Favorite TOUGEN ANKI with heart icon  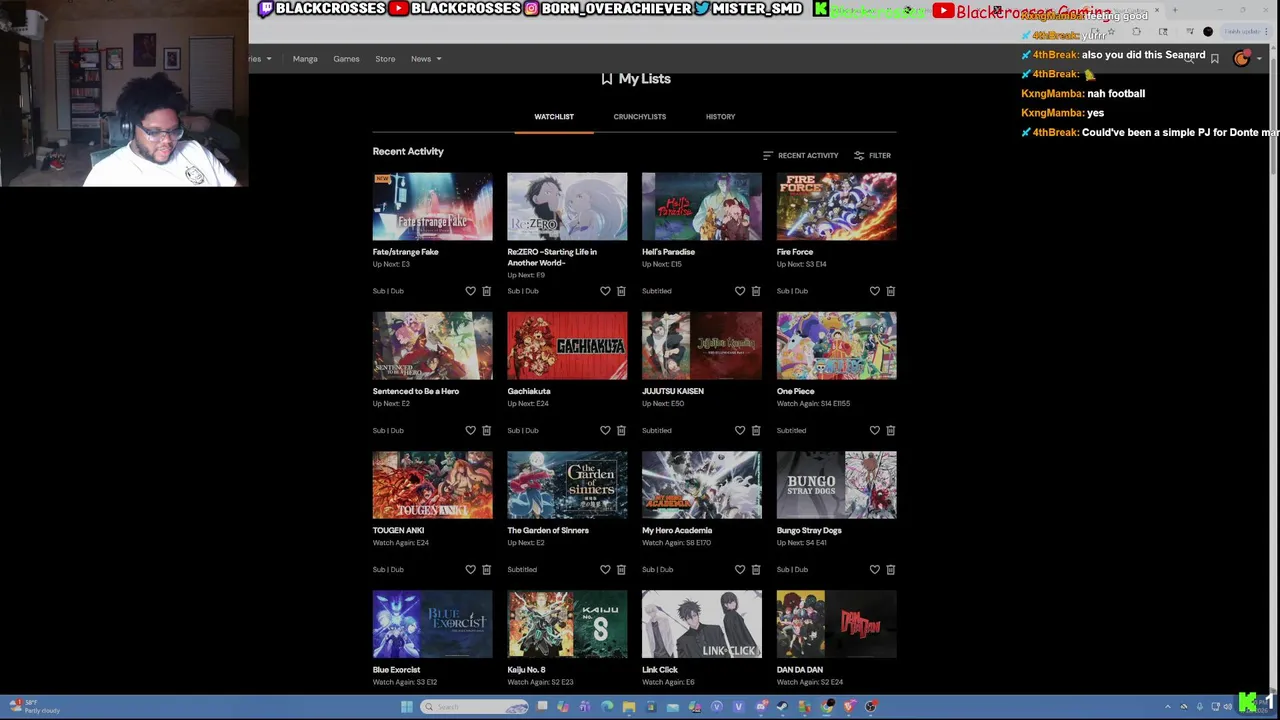click(x=470, y=569)
